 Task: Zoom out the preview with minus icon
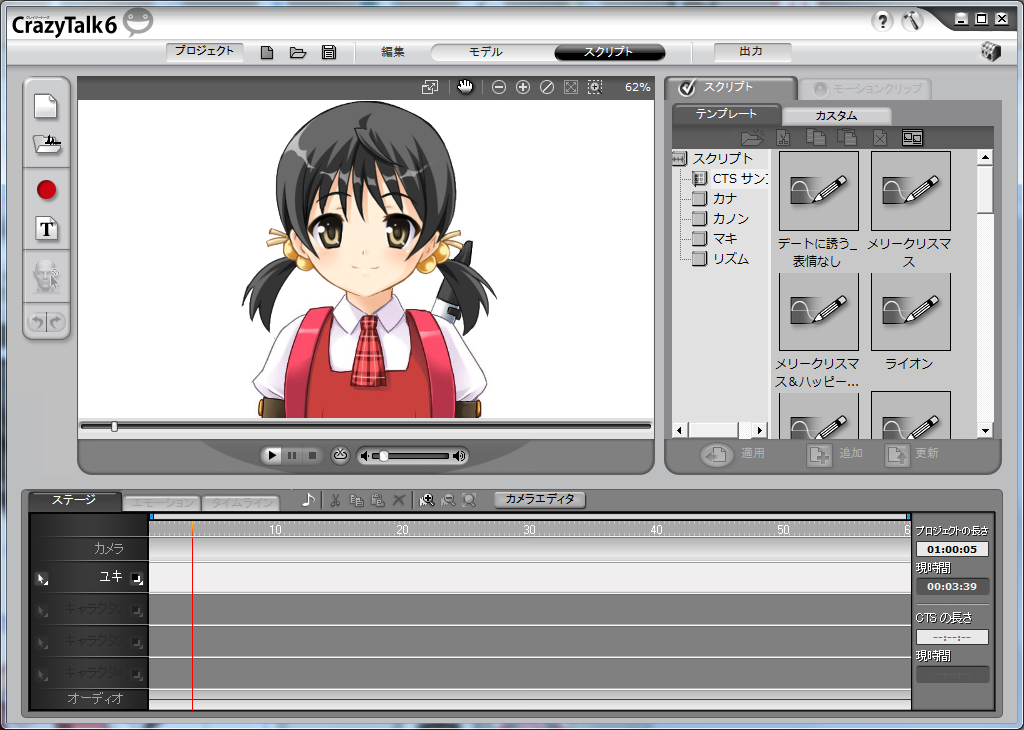coord(499,87)
